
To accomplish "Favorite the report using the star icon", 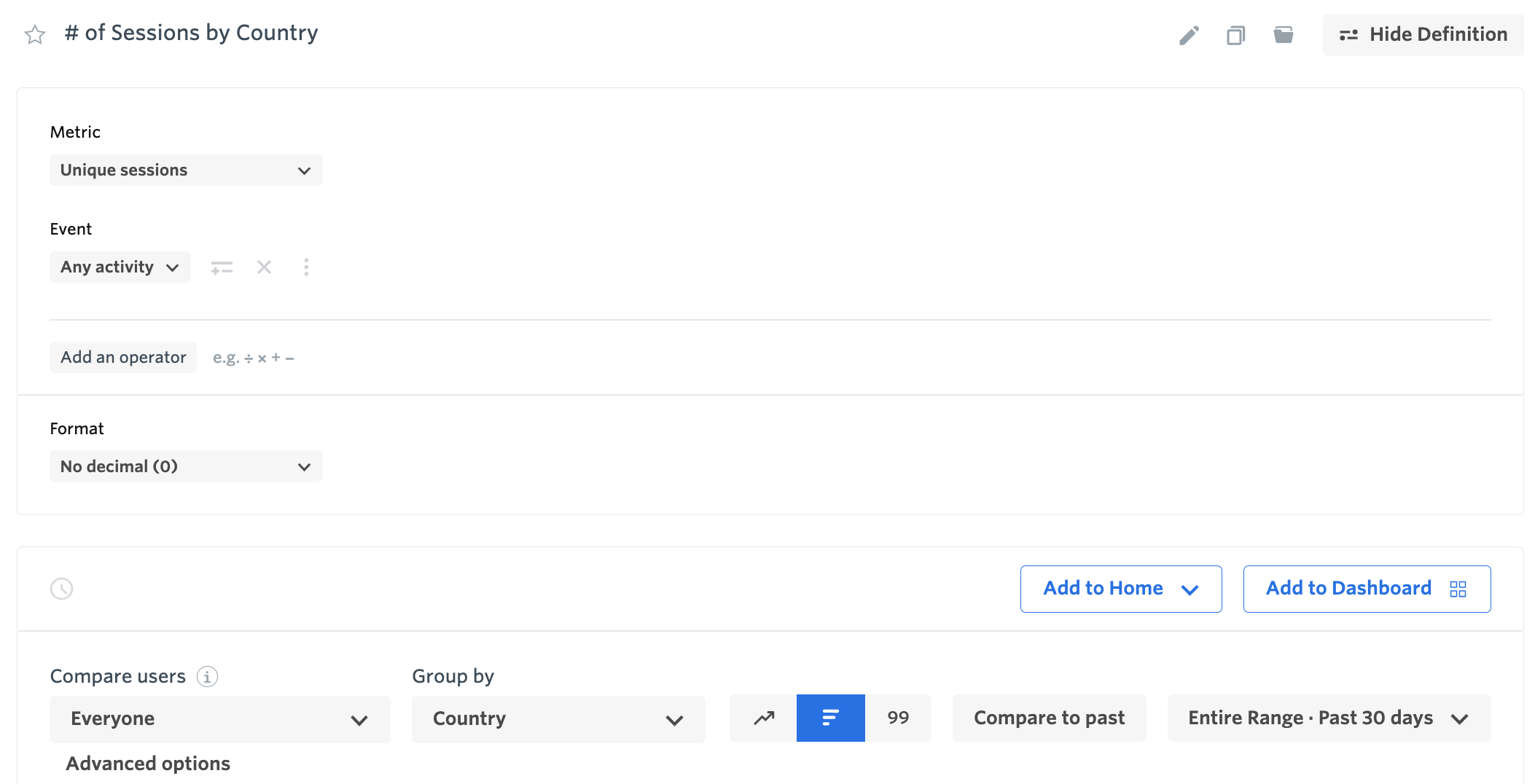I will pyautogui.click(x=34, y=34).
